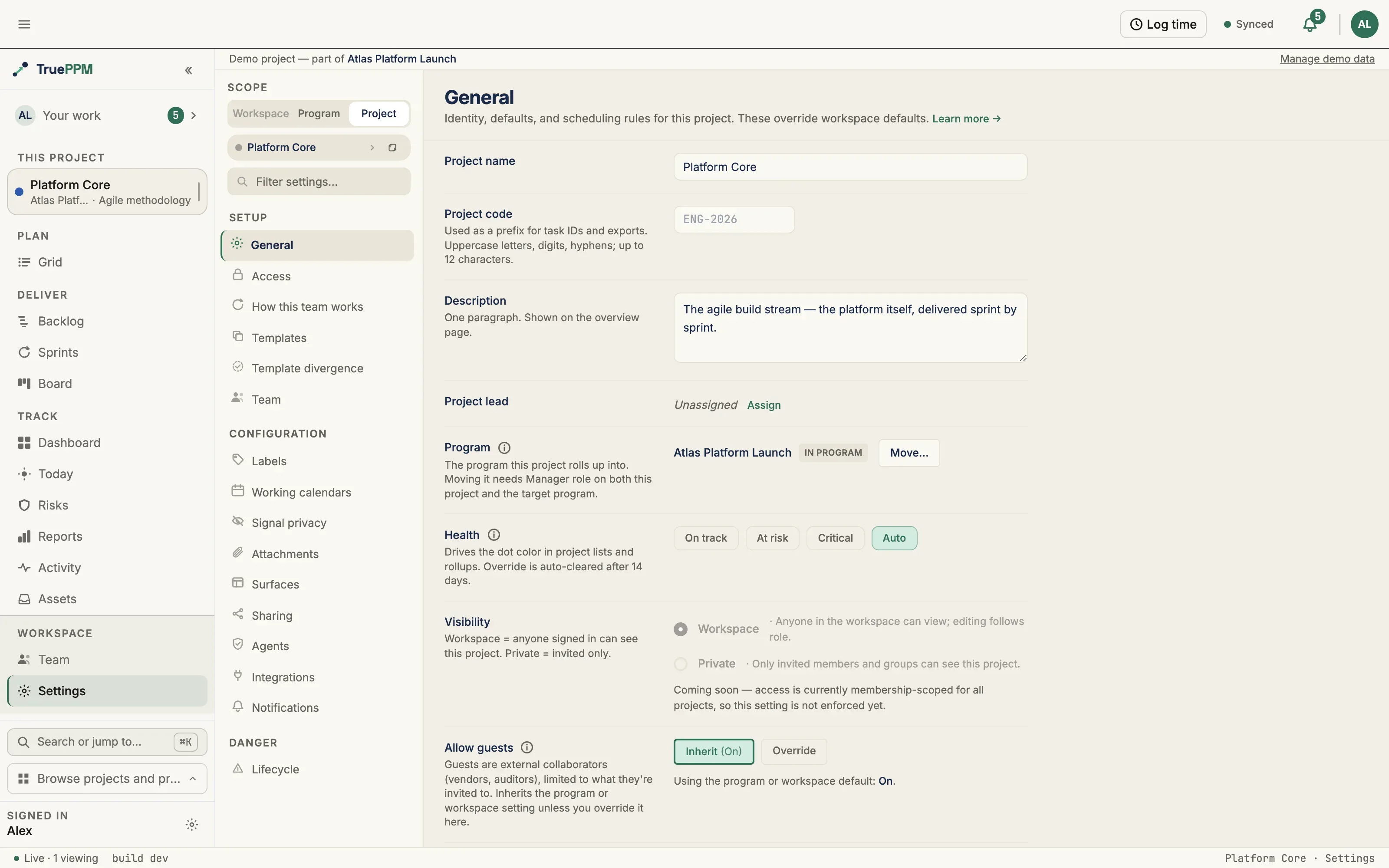Click the copy icon next to Platform Core
Image resolution: width=1389 pixels, height=868 pixels.
click(392, 148)
